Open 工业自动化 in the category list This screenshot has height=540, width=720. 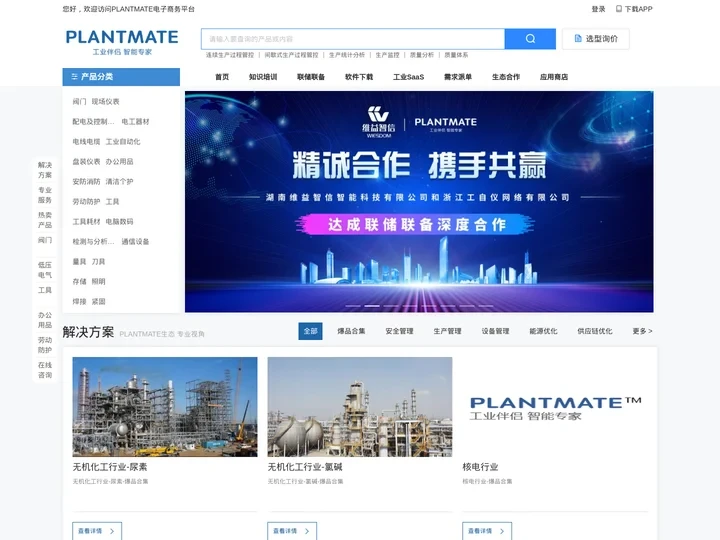pos(123,141)
